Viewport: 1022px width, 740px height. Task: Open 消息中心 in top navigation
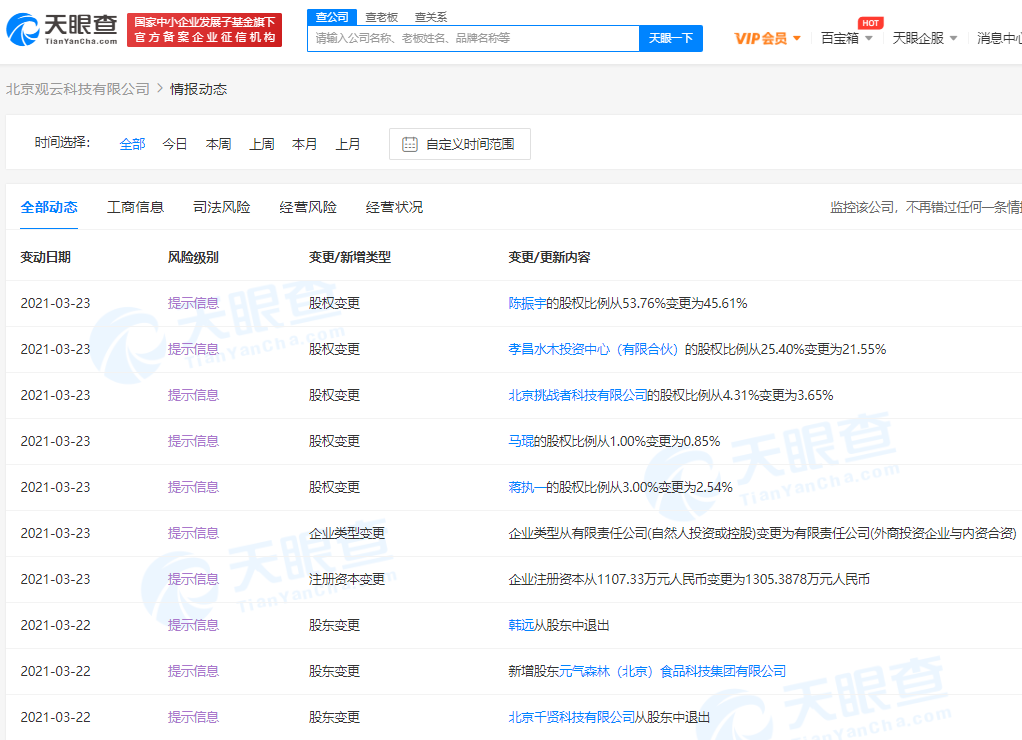coord(999,38)
